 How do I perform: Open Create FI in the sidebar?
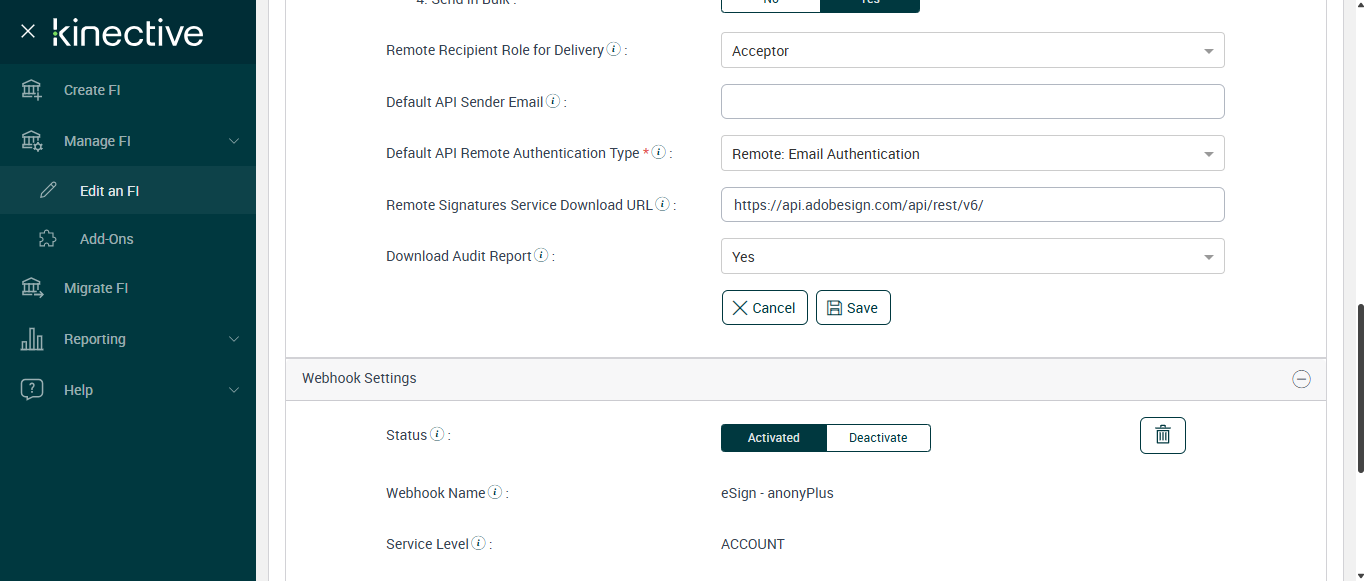point(92,90)
